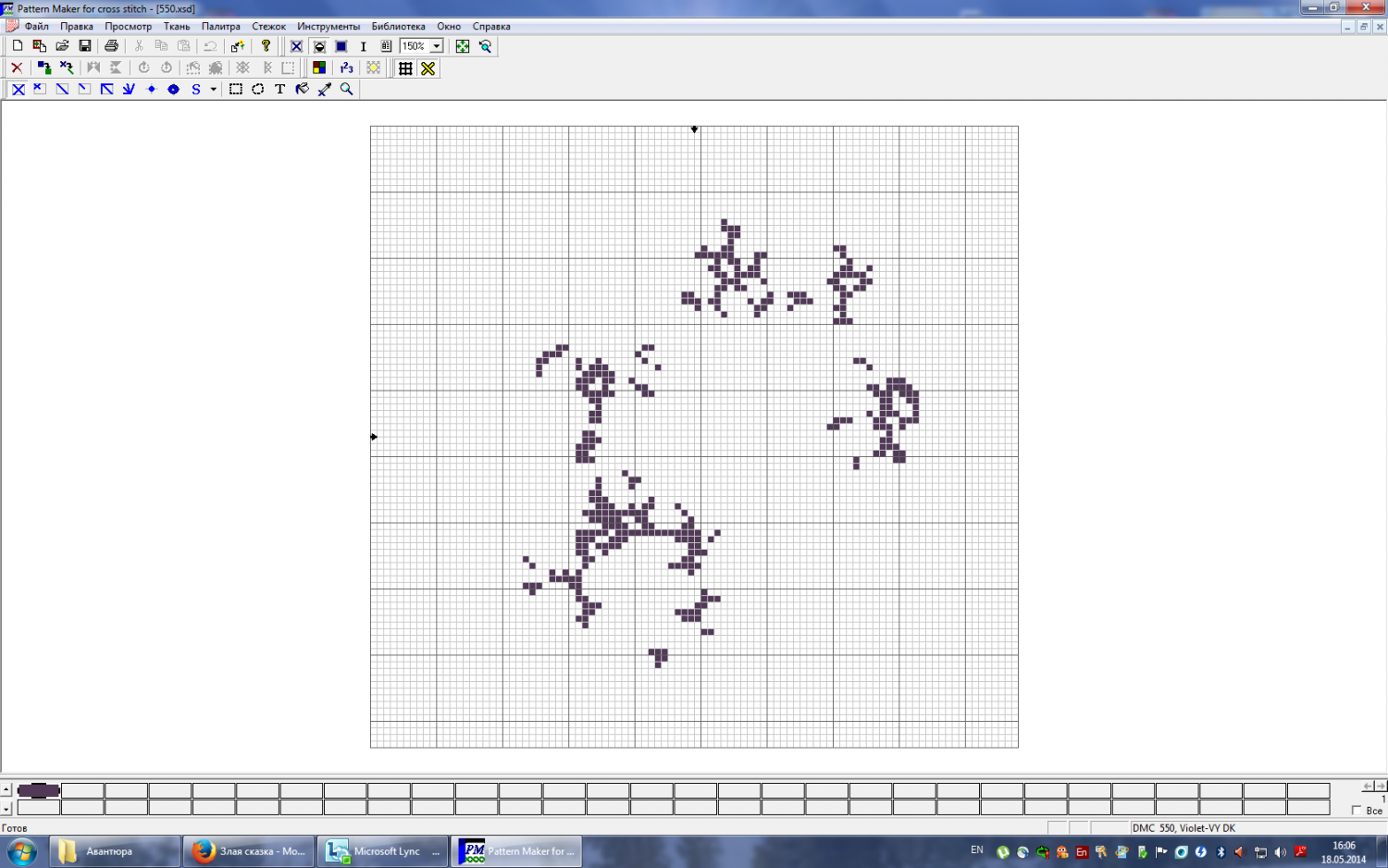Select the dark violet DMC 550 swatch
Viewport: 1388px width, 868px height.
pyautogui.click(x=39, y=790)
